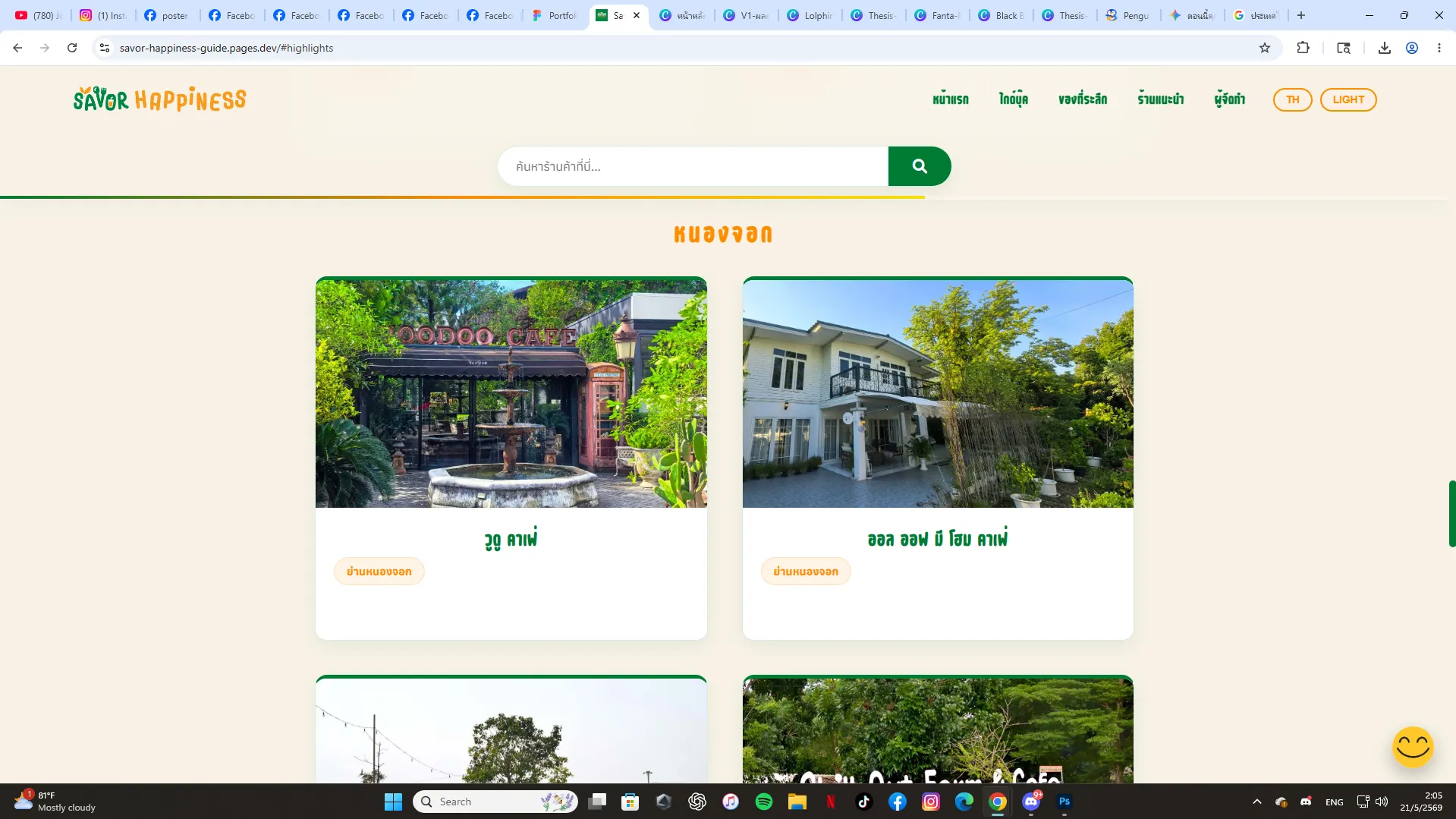Open the หน้าแรก menu item

[x=951, y=99]
